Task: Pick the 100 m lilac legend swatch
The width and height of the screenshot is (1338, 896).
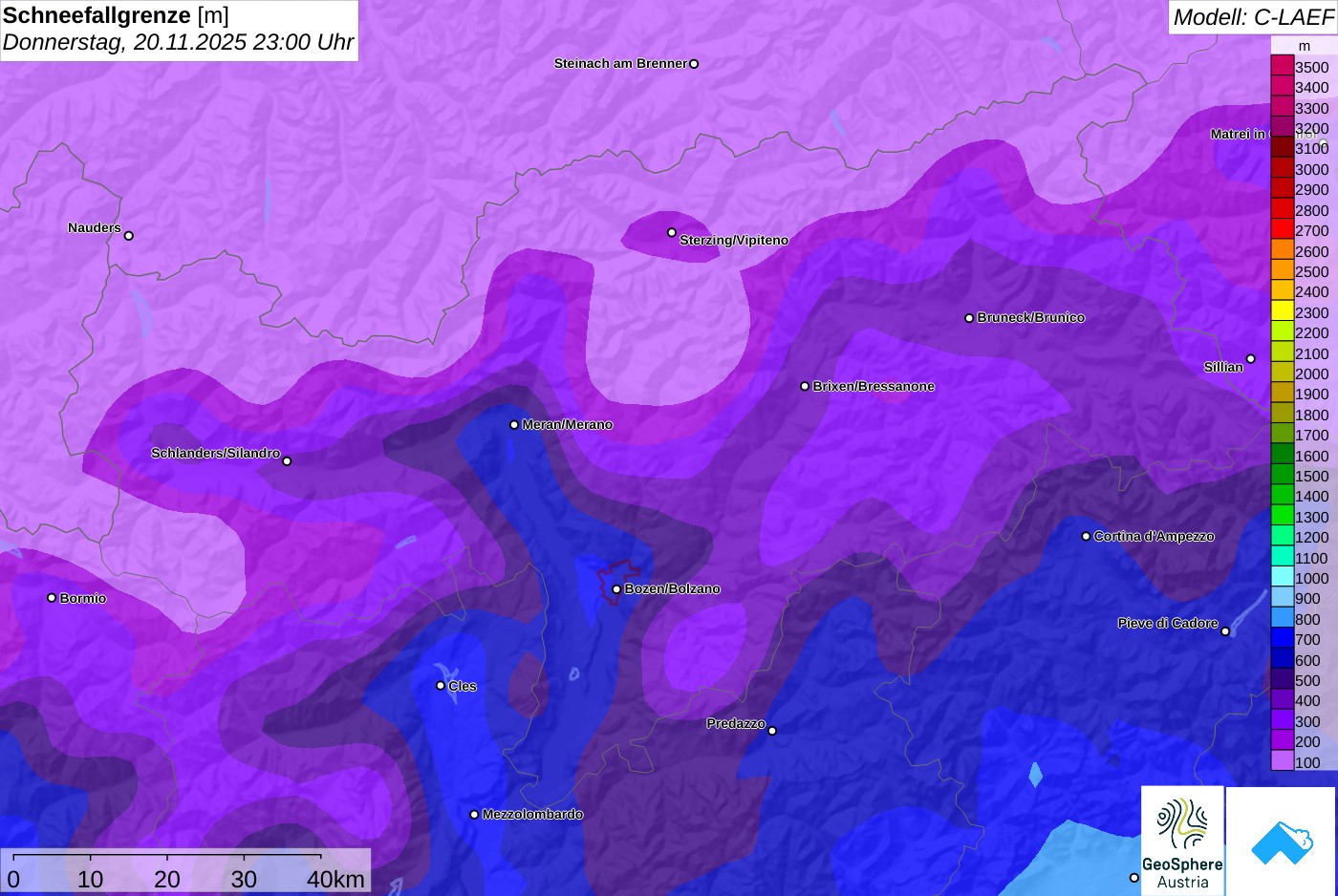Action: point(1282,761)
